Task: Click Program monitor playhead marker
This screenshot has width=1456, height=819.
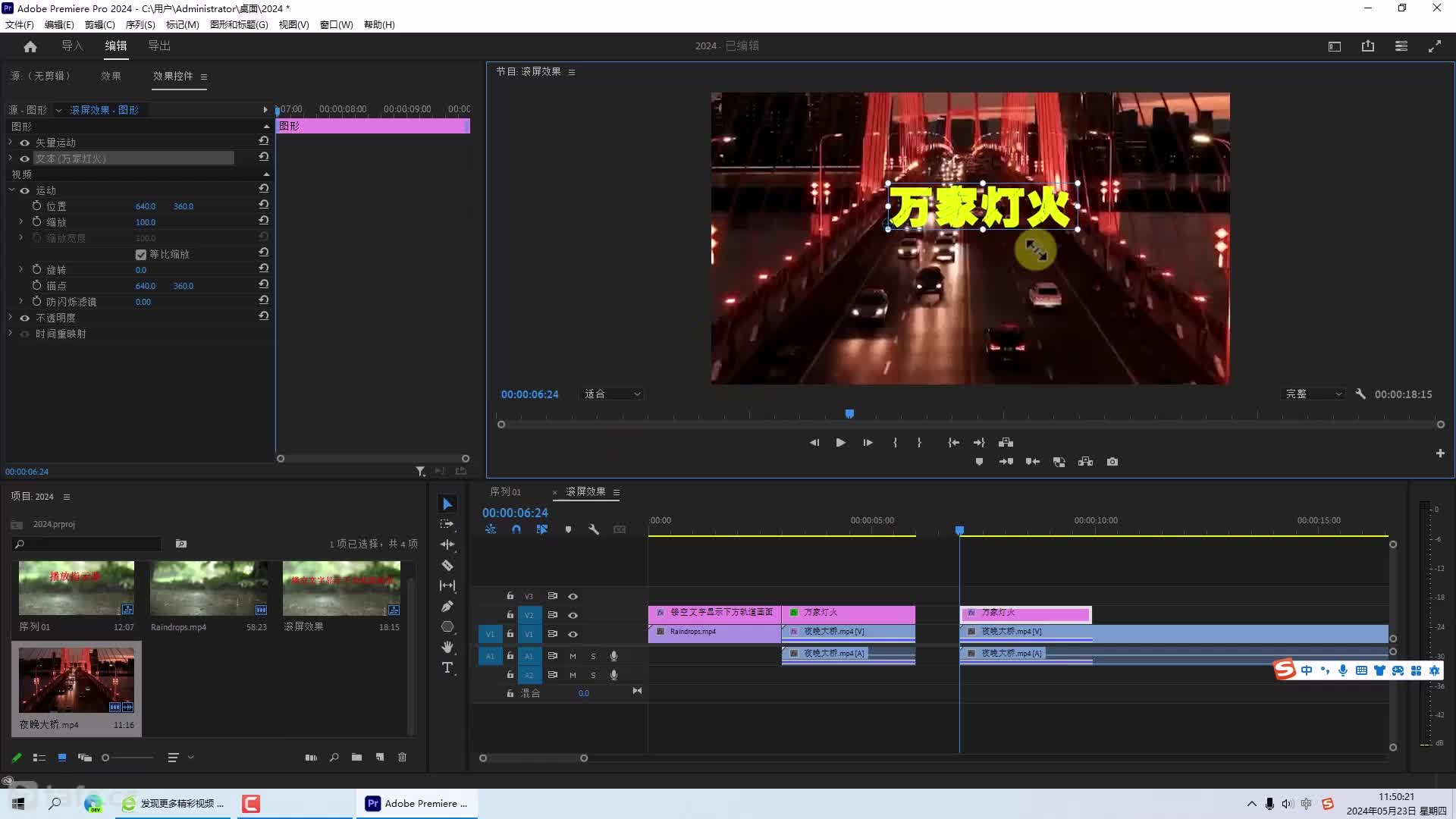Action: click(x=850, y=414)
